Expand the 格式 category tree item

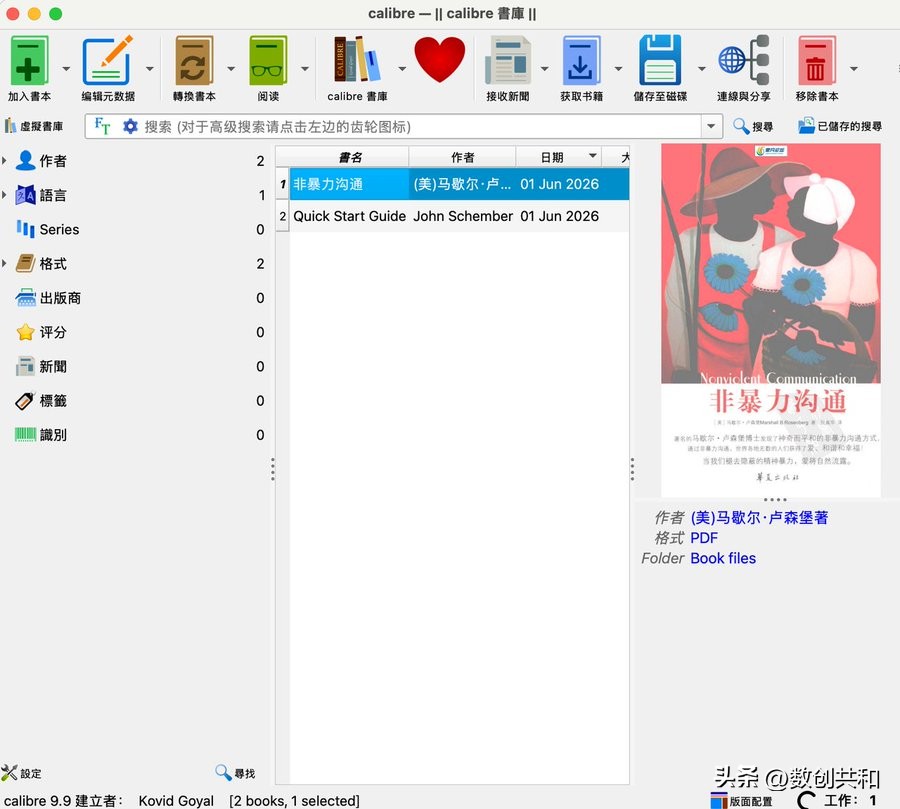point(5,264)
